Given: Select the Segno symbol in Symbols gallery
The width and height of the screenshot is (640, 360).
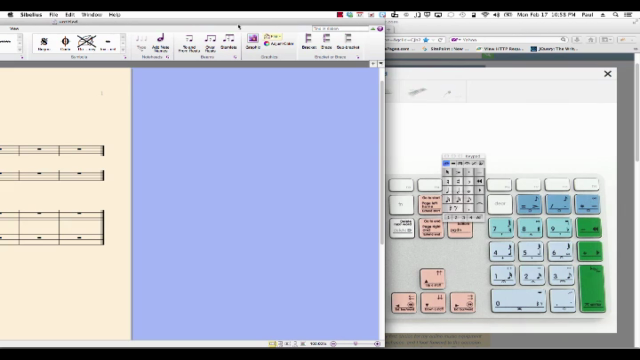Looking at the screenshot, I should coord(44,42).
